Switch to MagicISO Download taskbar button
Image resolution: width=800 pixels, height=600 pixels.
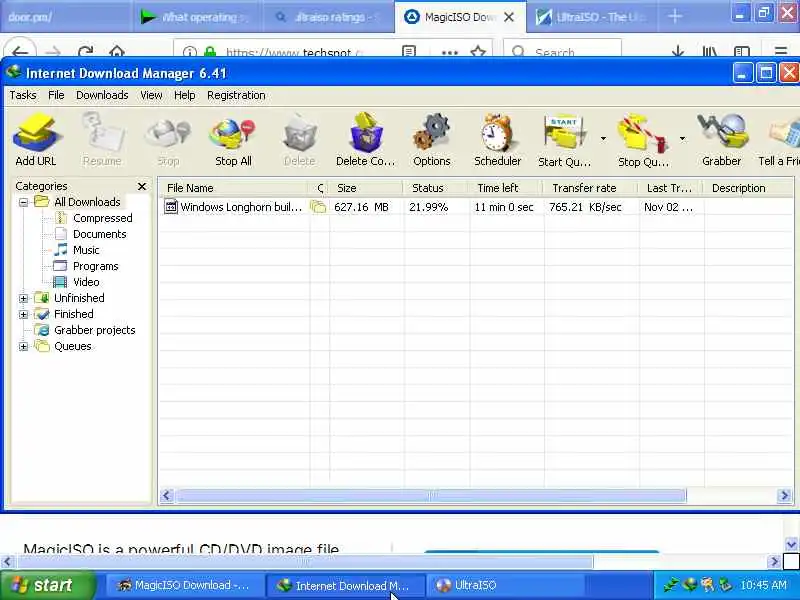coord(185,585)
